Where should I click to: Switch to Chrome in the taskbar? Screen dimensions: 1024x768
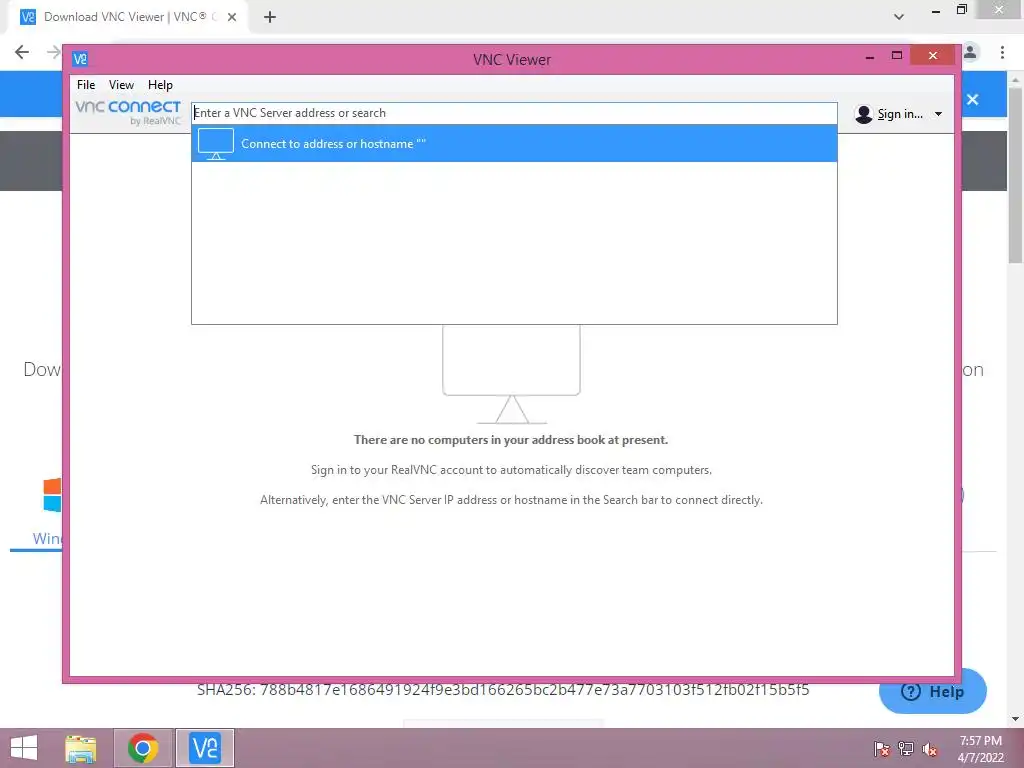click(143, 748)
